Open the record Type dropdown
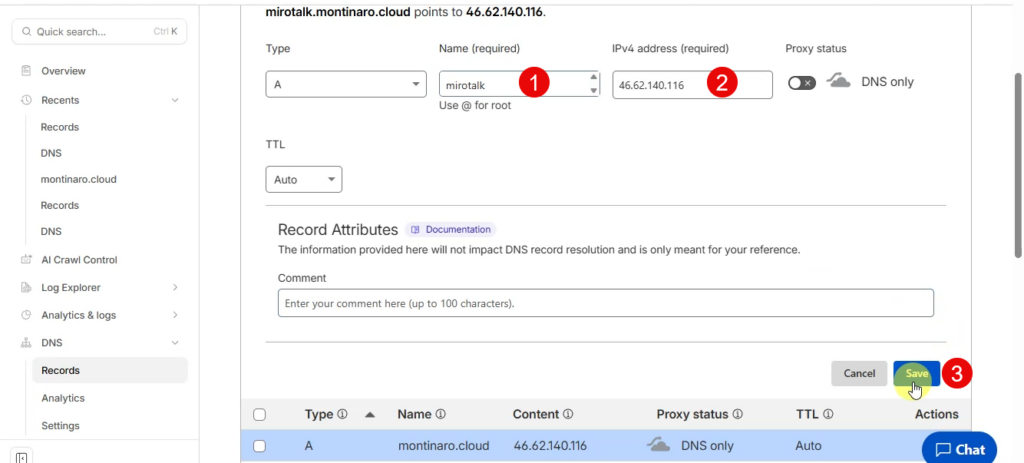This screenshot has height=463, width=1024. 346,85
